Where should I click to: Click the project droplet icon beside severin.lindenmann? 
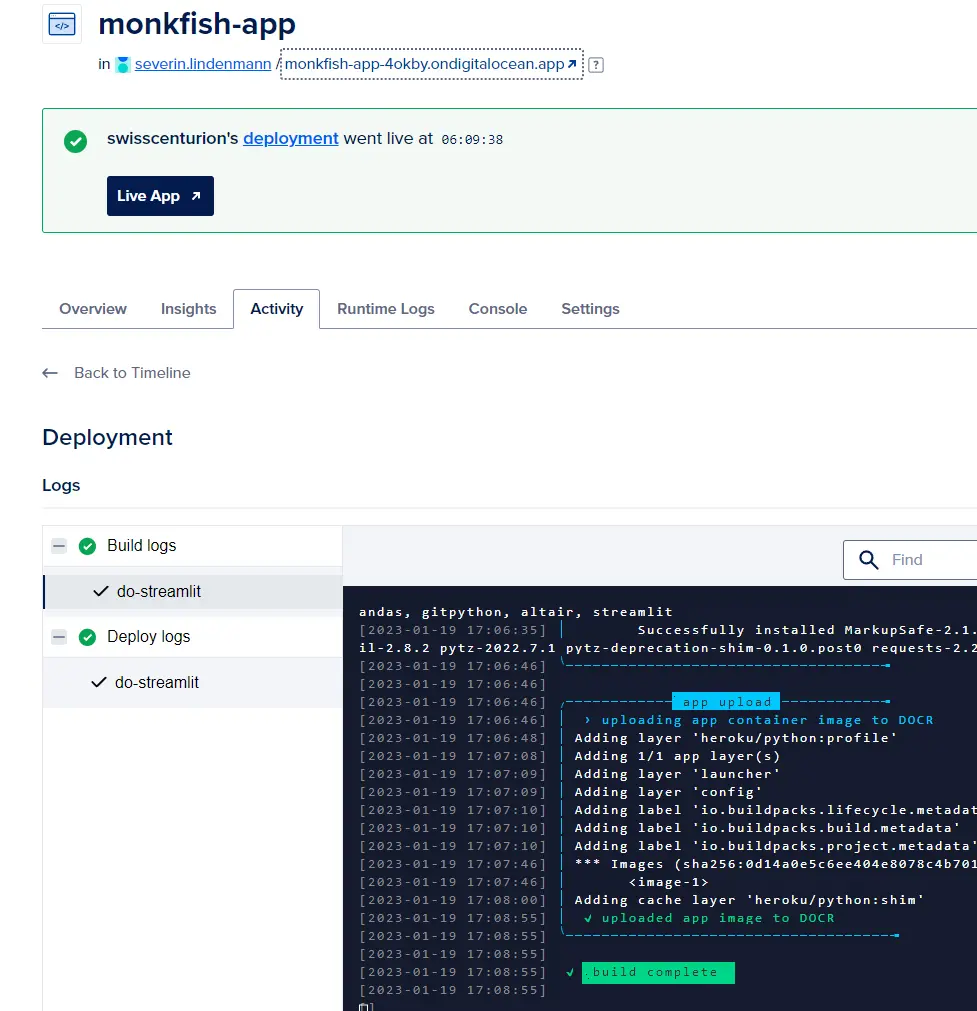(x=123, y=64)
